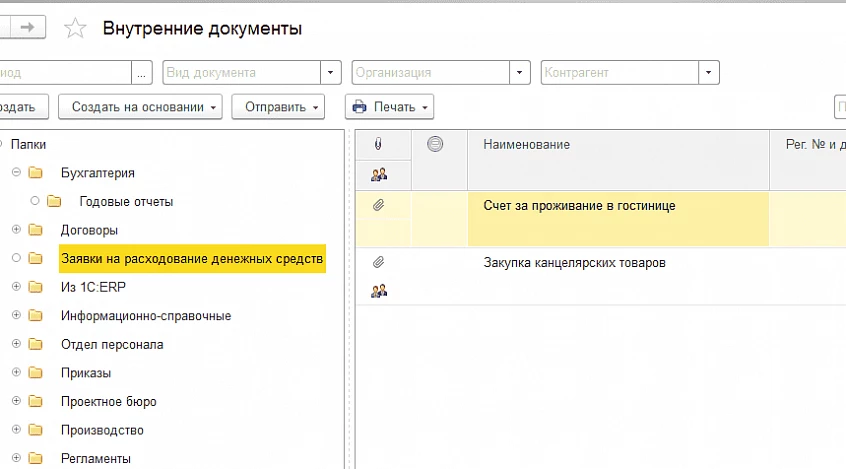Click the Отдел персонала folder icon

[x=36, y=344]
